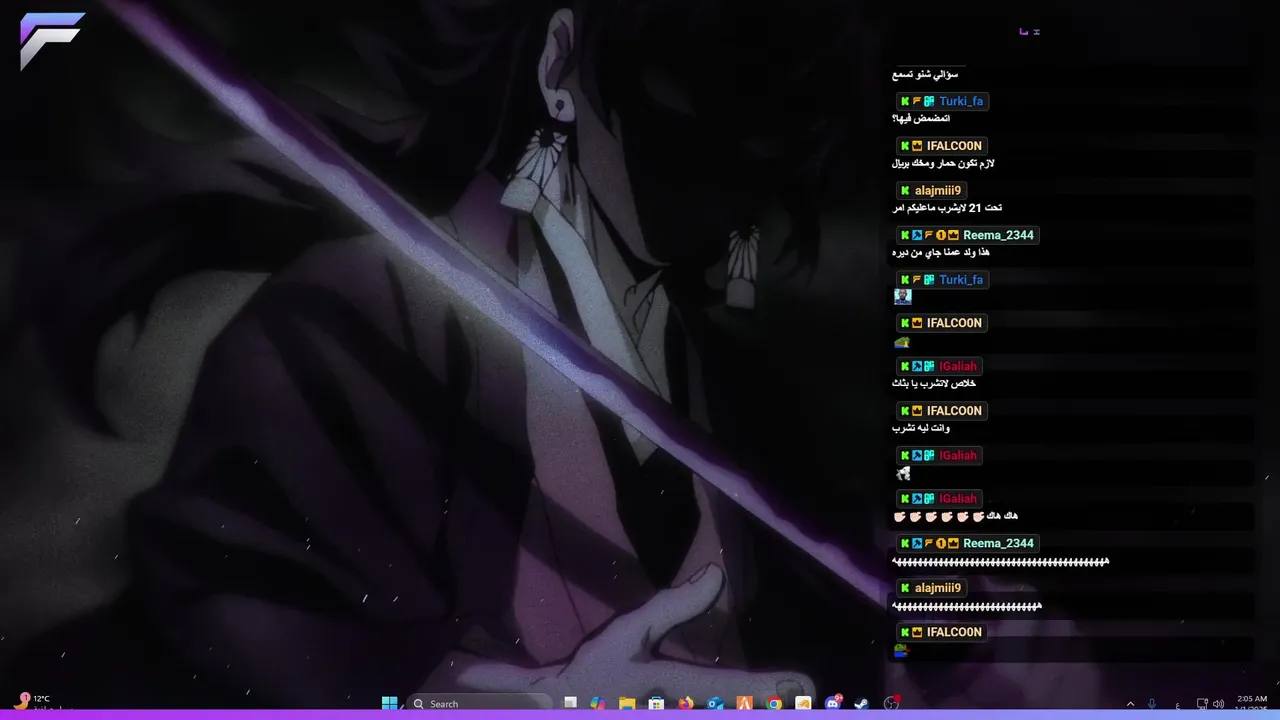Launch Google Chrome from the taskbar
Screen dimensions: 1280x720
(x=774, y=703)
